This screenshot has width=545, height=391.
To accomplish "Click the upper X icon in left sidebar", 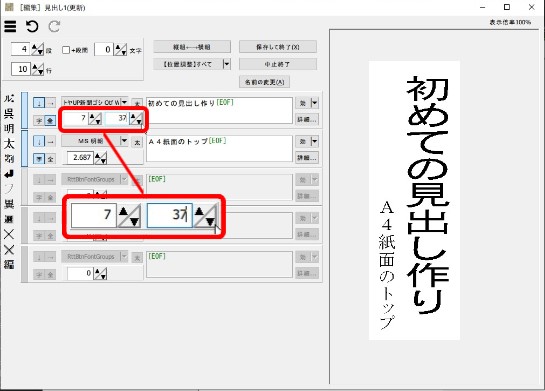I will tap(9, 234).
